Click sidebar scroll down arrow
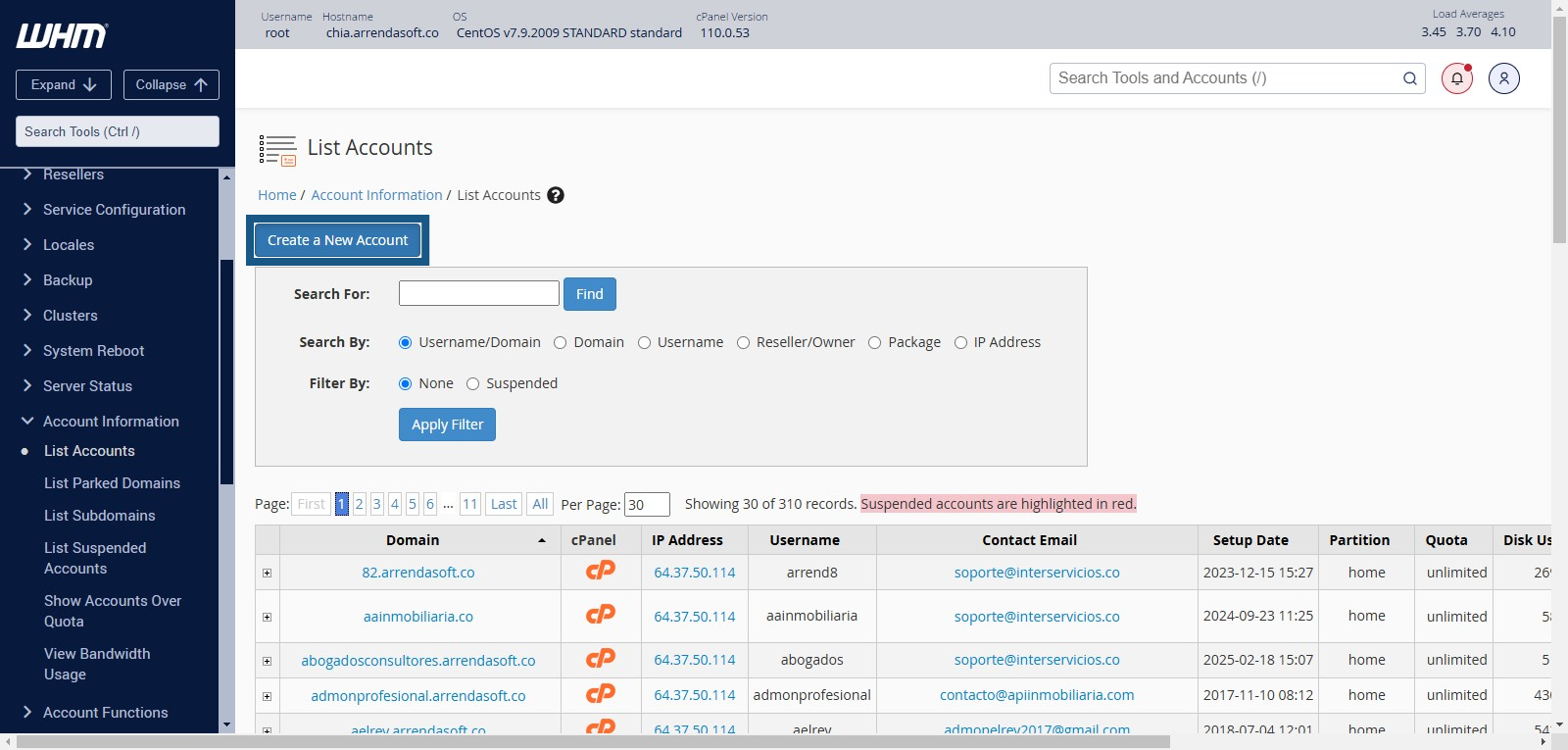The image size is (1568, 750). point(227,725)
